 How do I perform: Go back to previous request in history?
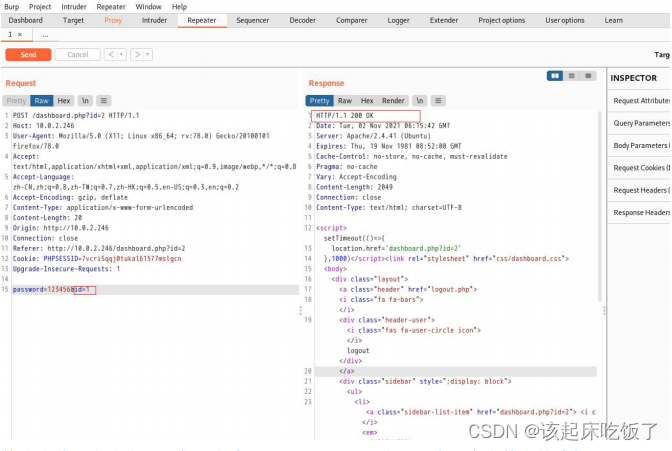point(111,54)
